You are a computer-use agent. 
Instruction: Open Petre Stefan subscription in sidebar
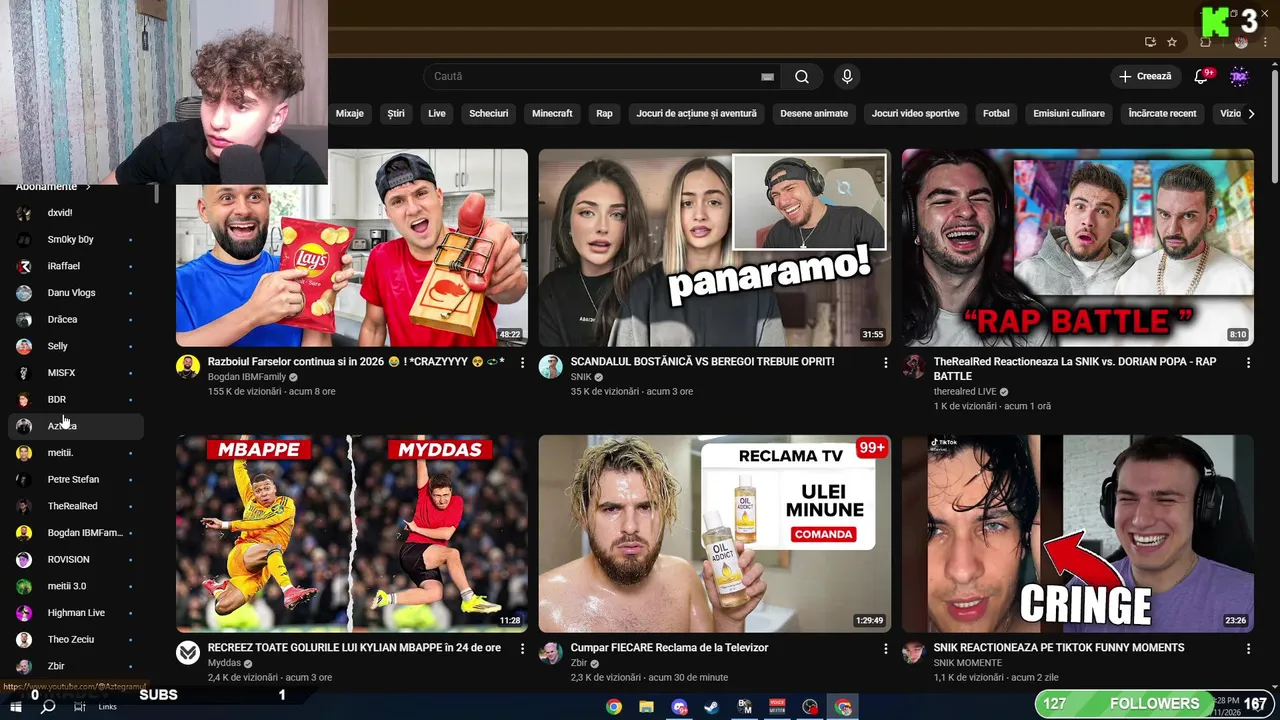tap(76, 480)
